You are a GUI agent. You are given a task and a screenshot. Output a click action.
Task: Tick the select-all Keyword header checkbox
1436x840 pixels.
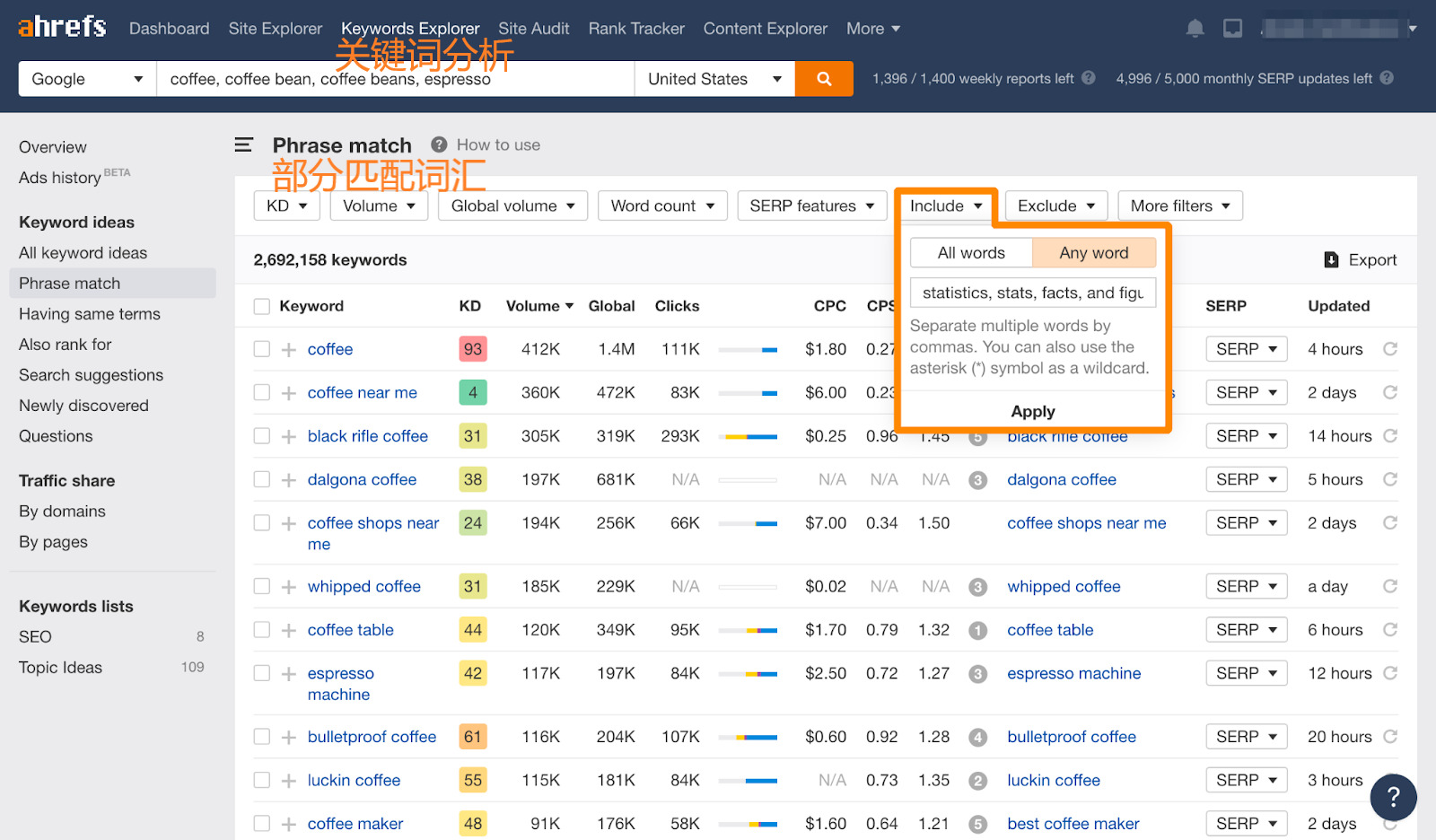click(262, 306)
